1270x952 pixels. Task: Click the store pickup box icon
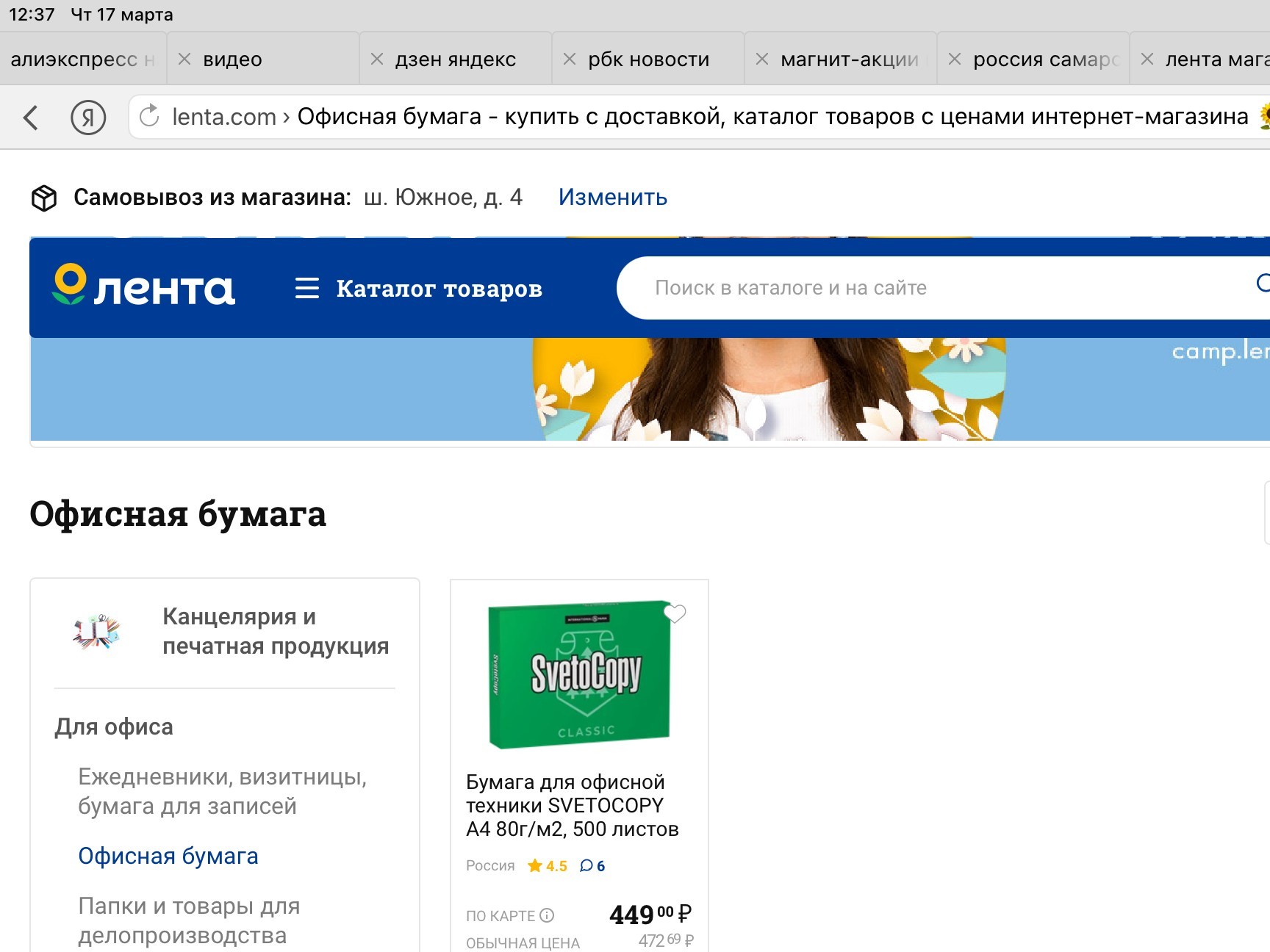(44, 198)
